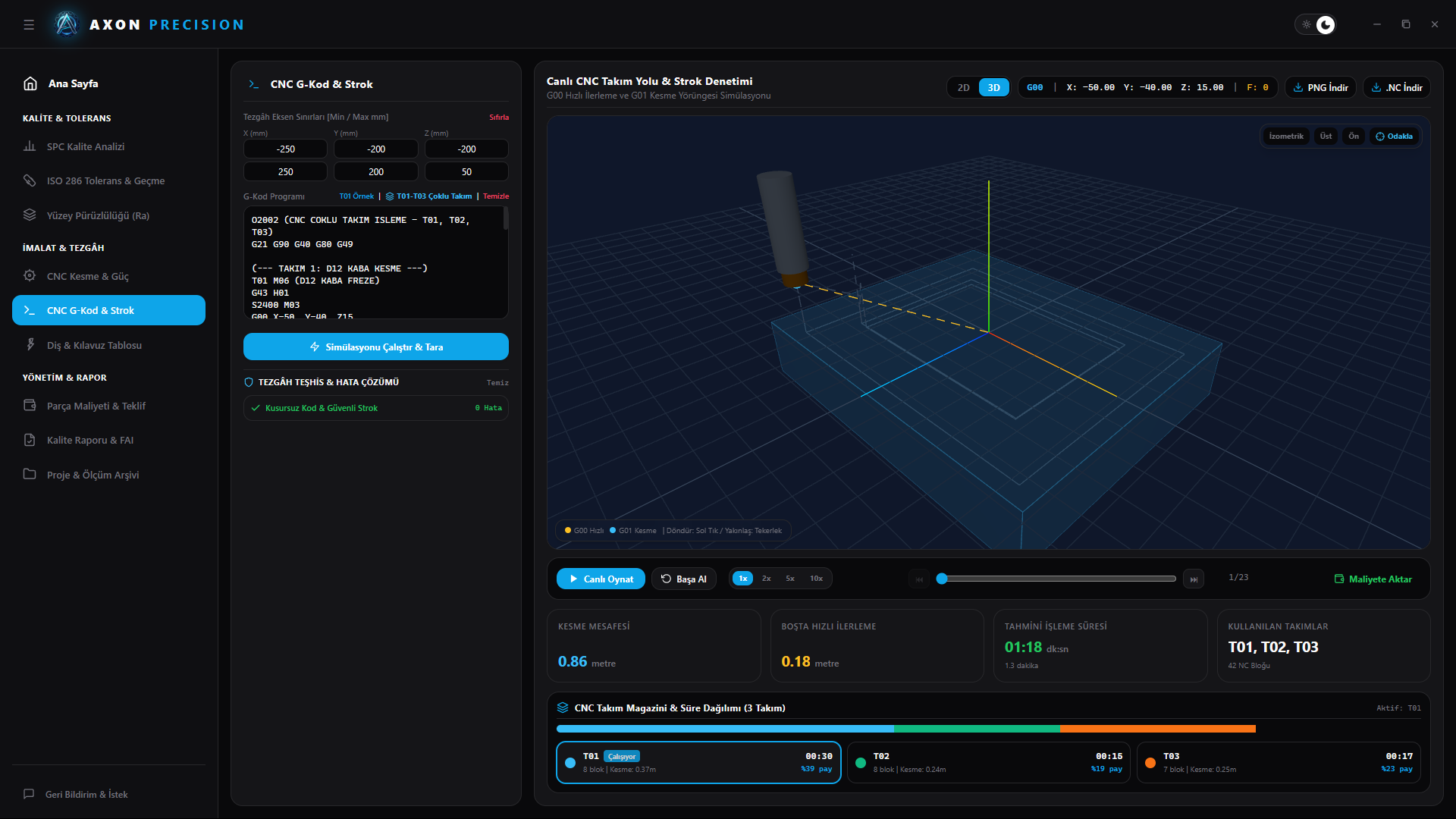Load the T01 Örnek sample program

pyautogui.click(x=356, y=196)
